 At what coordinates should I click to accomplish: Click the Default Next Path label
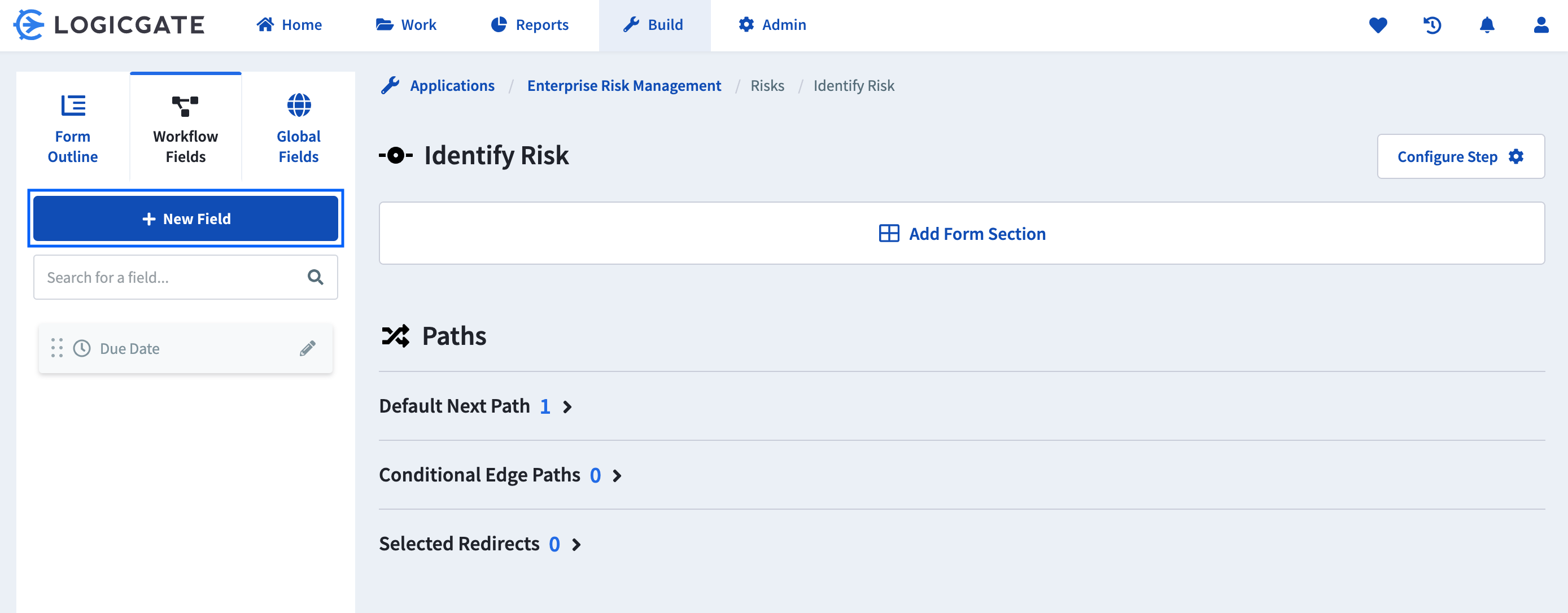455,406
